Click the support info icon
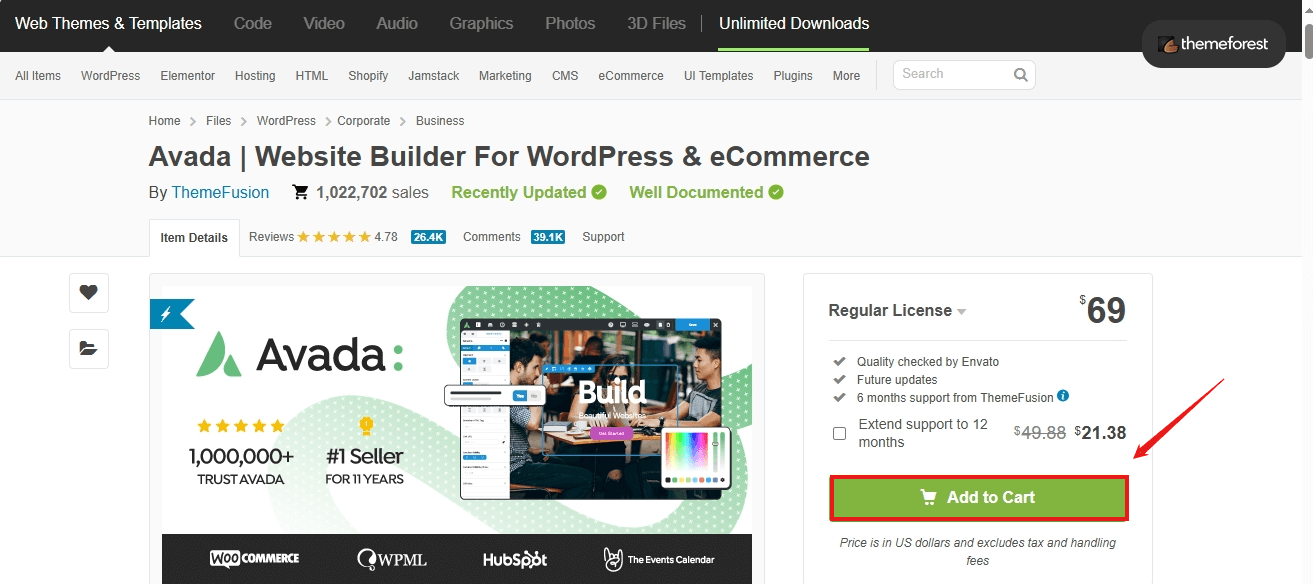Image resolution: width=1313 pixels, height=584 pixels. pyautogui.click(x=1063, y=396)
